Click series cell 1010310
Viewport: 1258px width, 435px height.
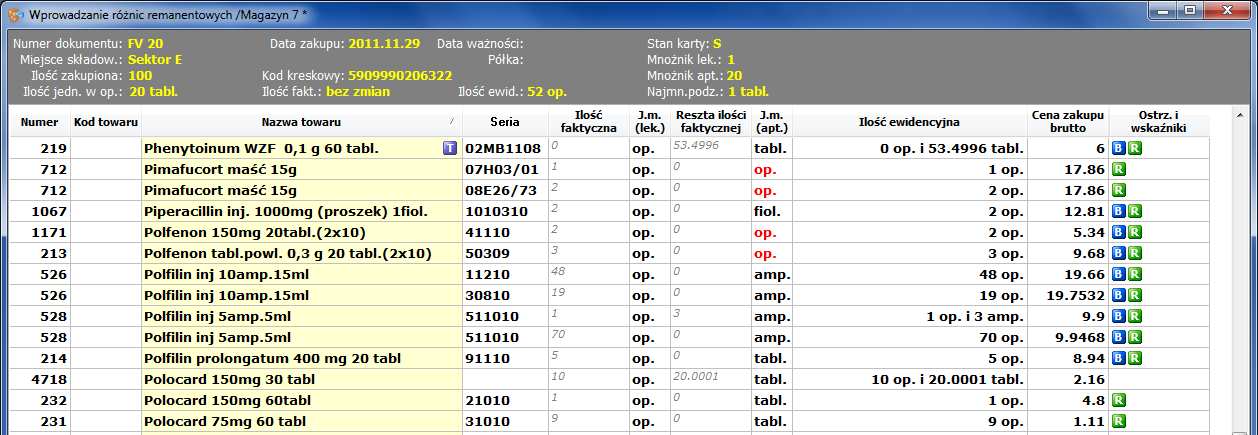[x=505, y=211]
